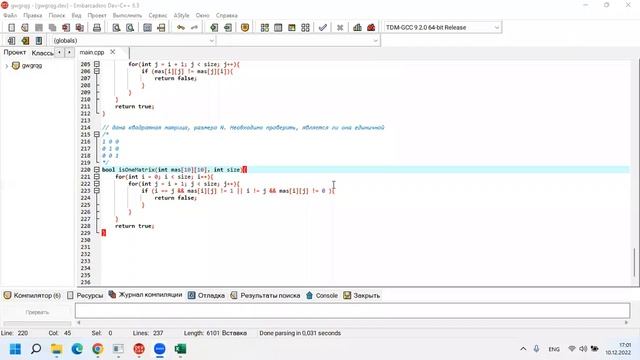
Task: Close all files via toolbar icon
Action: point(80,27)
